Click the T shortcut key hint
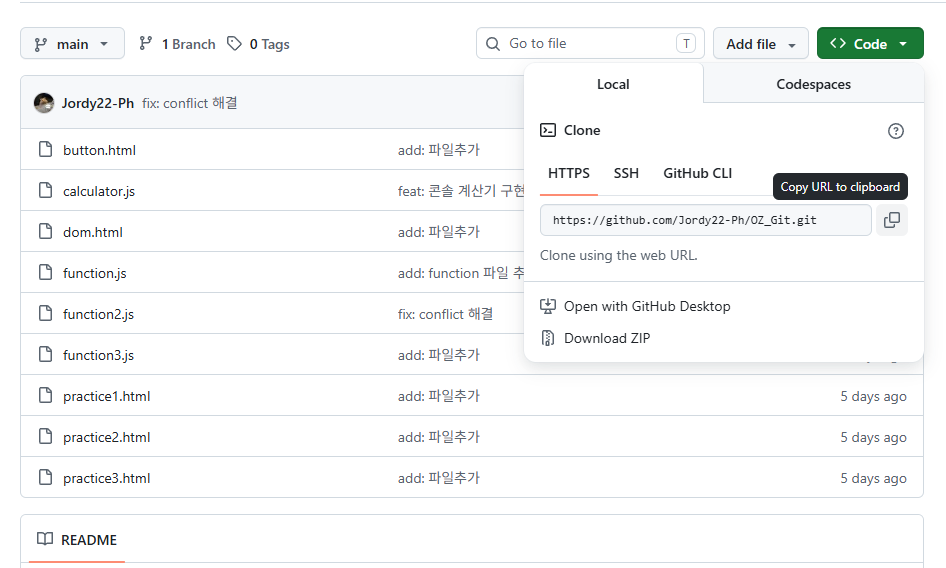The height and width of the screenshot is (568, 946). [686, 43]
